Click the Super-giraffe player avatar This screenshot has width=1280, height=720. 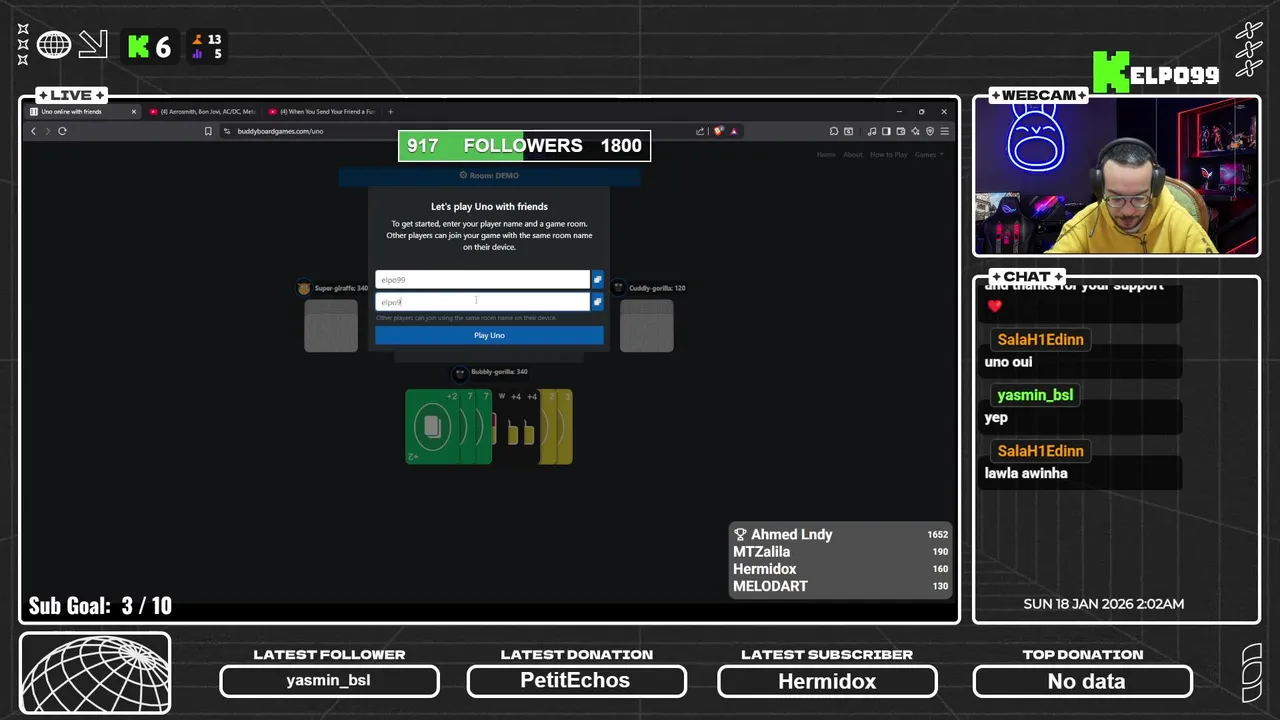(x=304, y=288)
